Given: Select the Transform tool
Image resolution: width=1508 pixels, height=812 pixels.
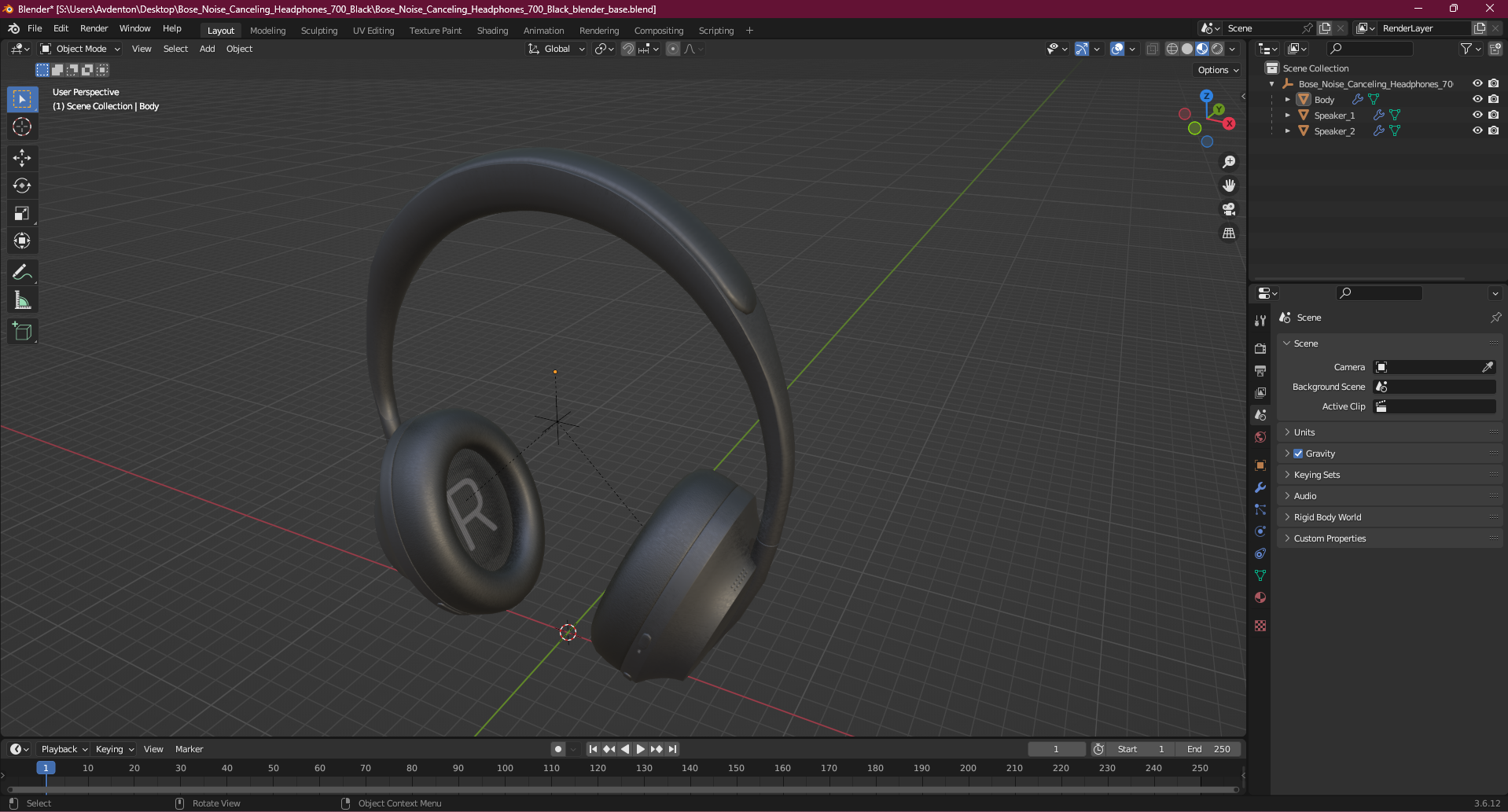Looking at the screenshot, I should point(22,241).
